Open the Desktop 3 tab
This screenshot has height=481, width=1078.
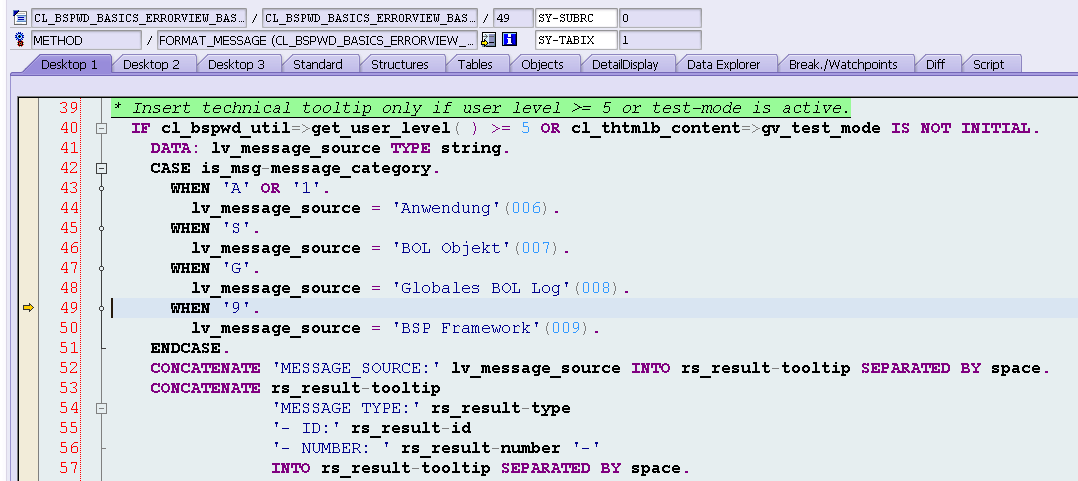click(236, 65)
